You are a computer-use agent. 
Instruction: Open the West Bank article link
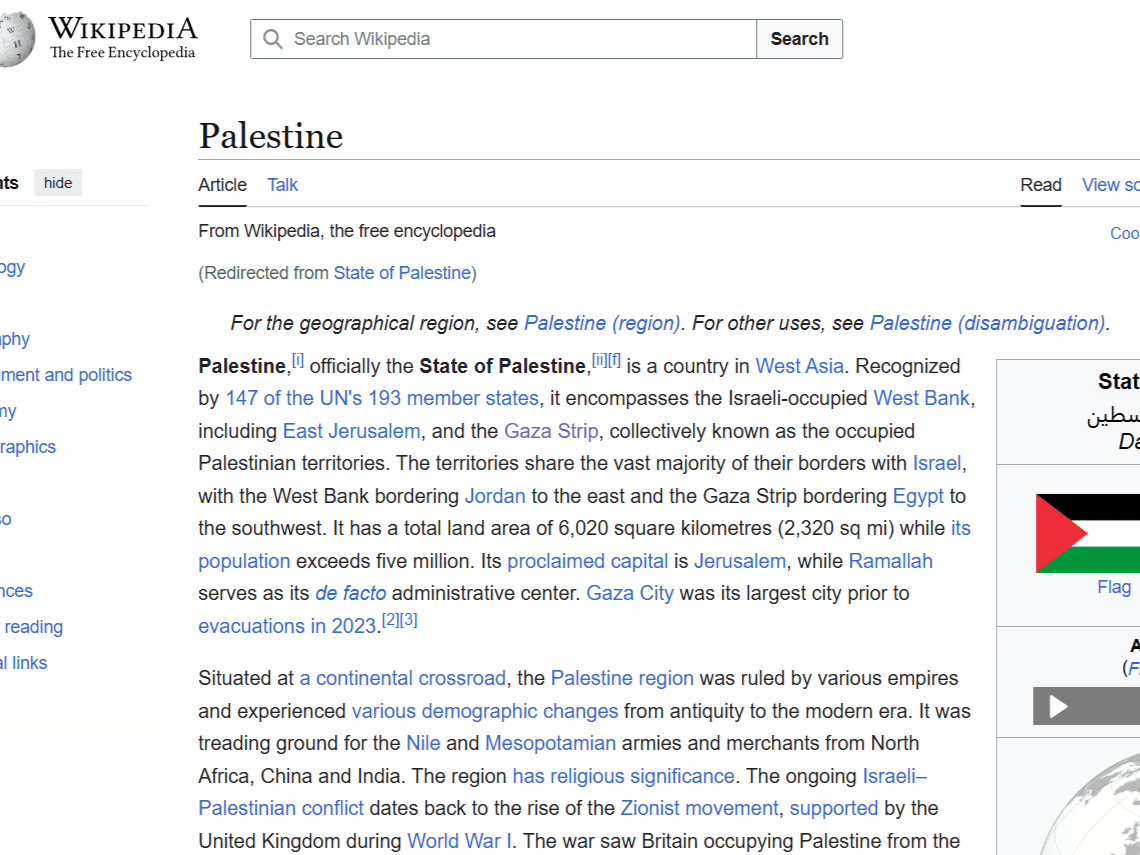point(921,398)
